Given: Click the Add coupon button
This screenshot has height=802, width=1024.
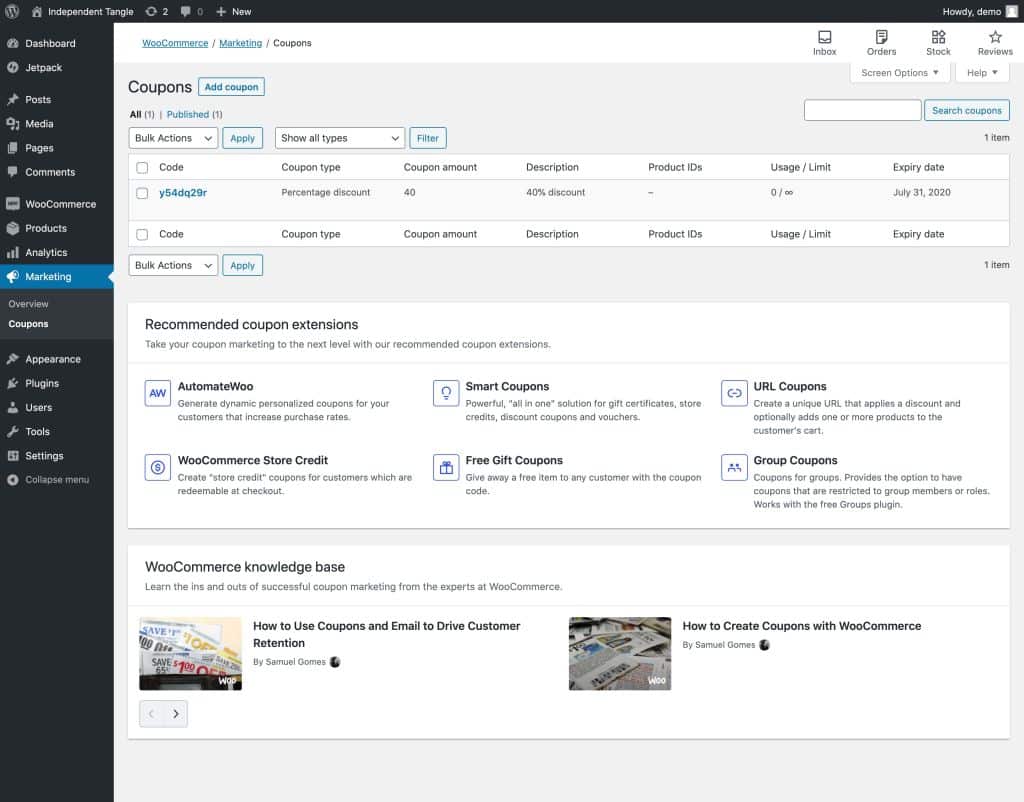Looking at the screenshot, I should coord(231,87).
